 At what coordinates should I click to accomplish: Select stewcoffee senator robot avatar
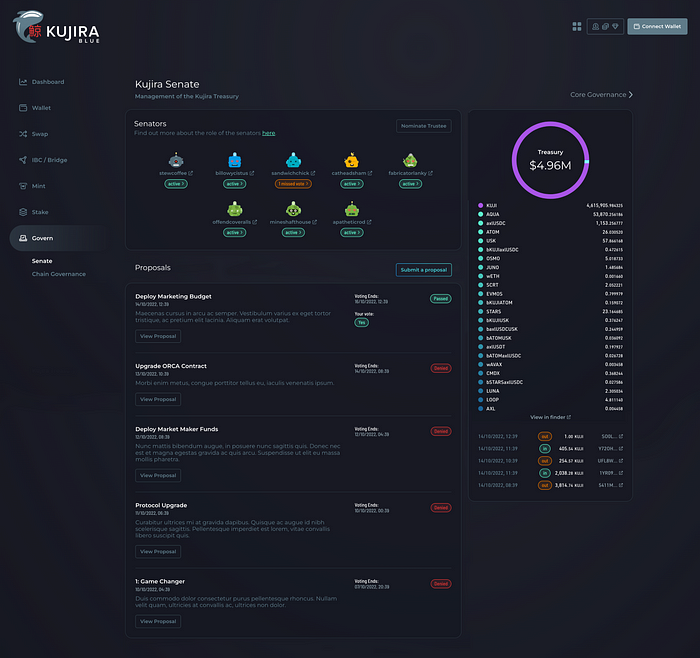pyautogui.click(x=176, y=160)
